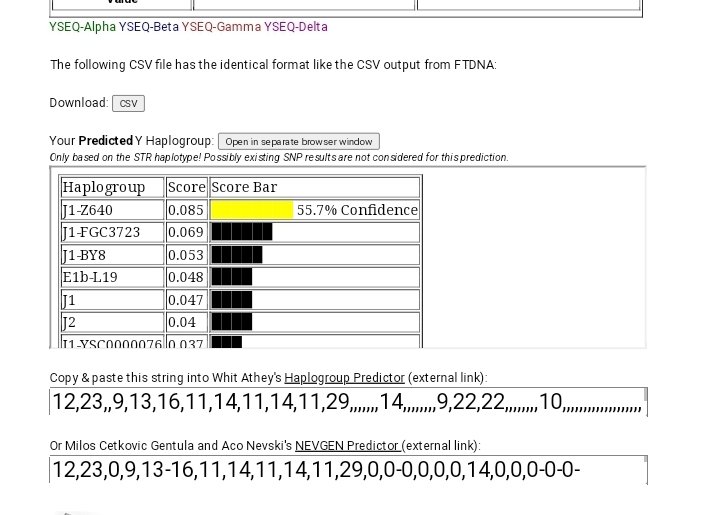Click the STR haplotype italic disclaimer text
Viewport: 719px width, 515px height.
279,157
